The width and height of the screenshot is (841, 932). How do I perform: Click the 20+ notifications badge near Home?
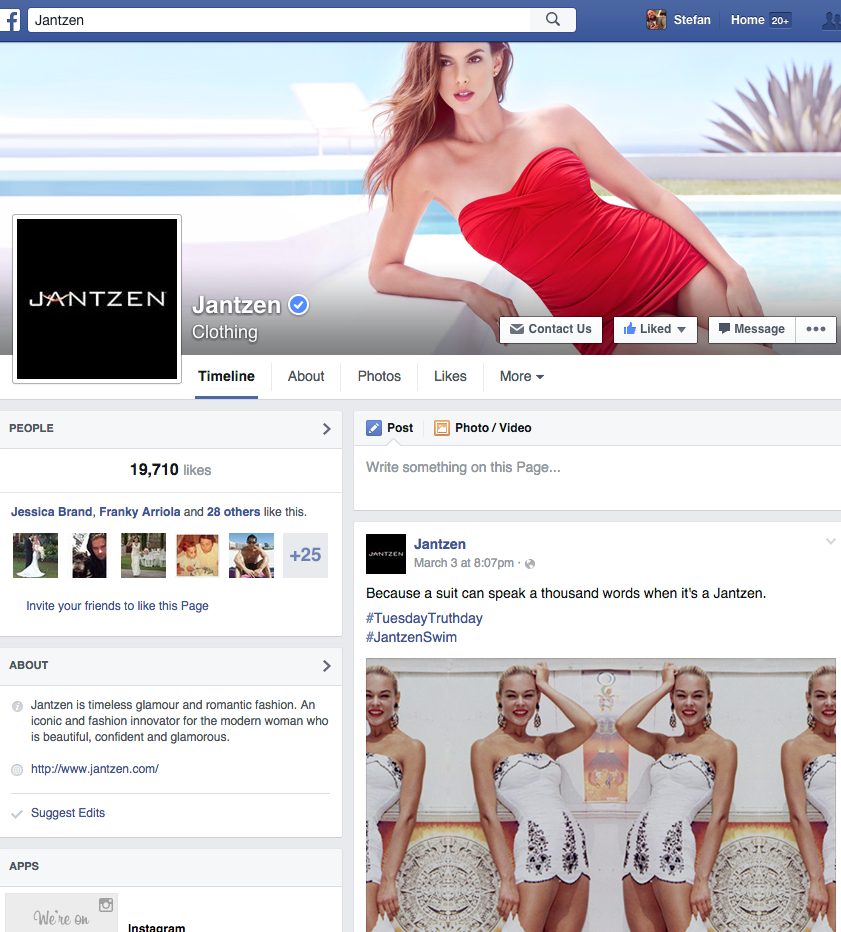coord(780,20)
